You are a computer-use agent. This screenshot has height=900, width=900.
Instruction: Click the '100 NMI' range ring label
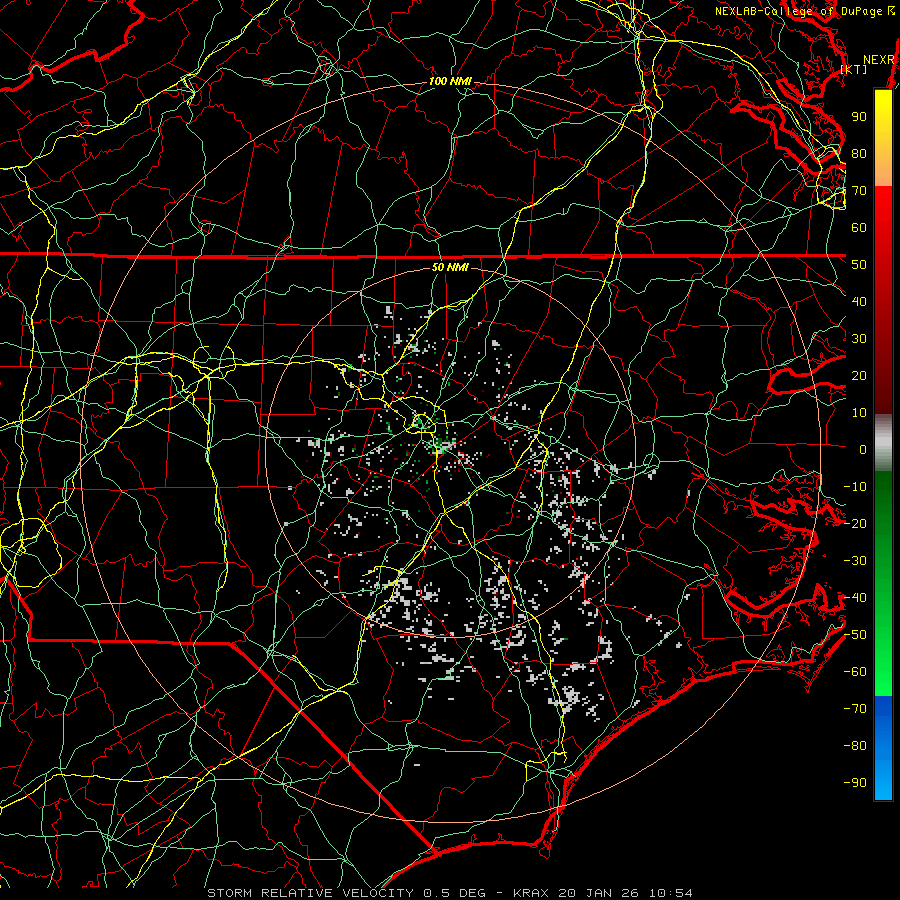pyautogui.click(x=450, y=82)
